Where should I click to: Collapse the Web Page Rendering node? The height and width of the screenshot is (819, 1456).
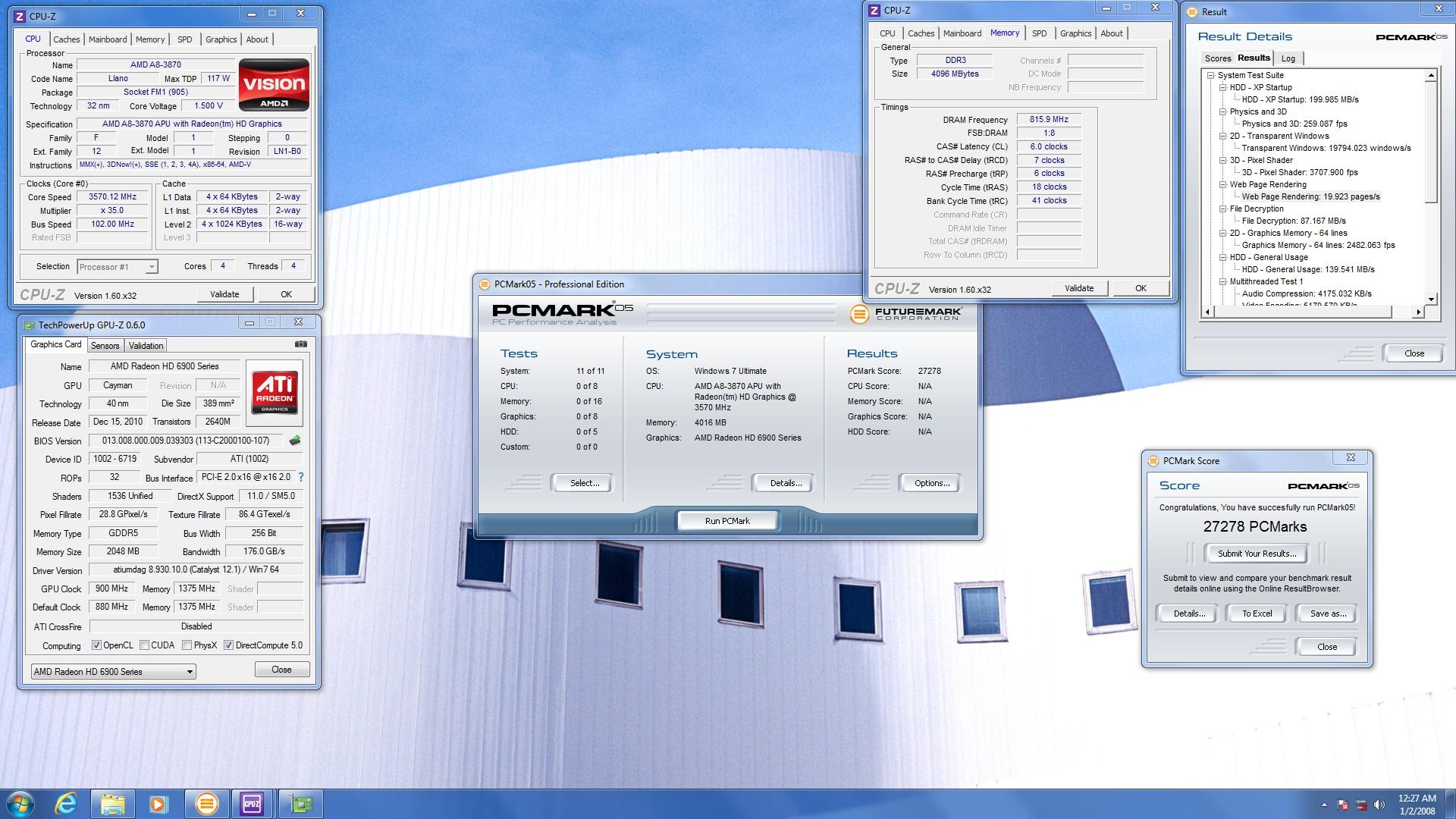pos(1223,184)
